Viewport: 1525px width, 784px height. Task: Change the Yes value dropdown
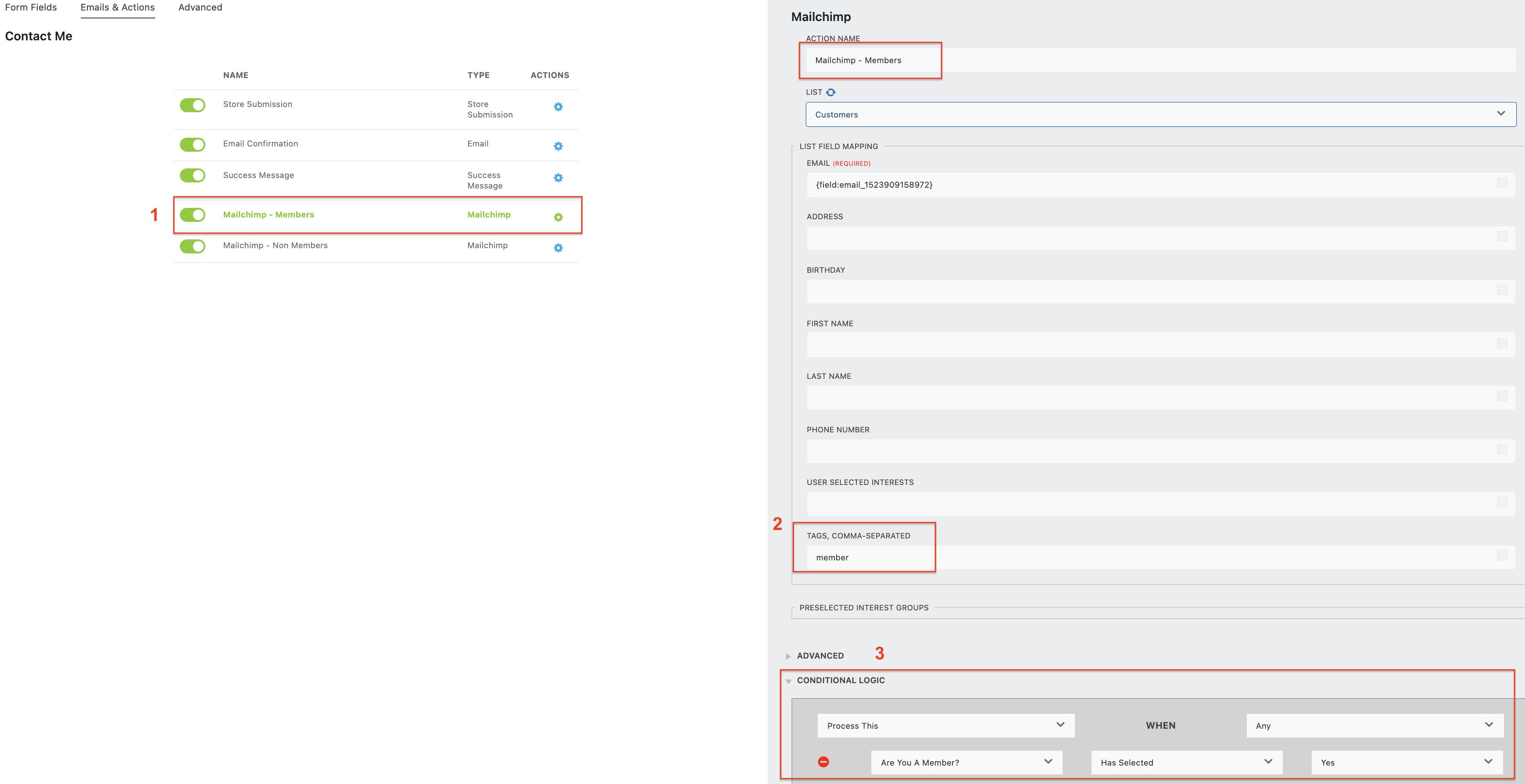(1407, 762)
